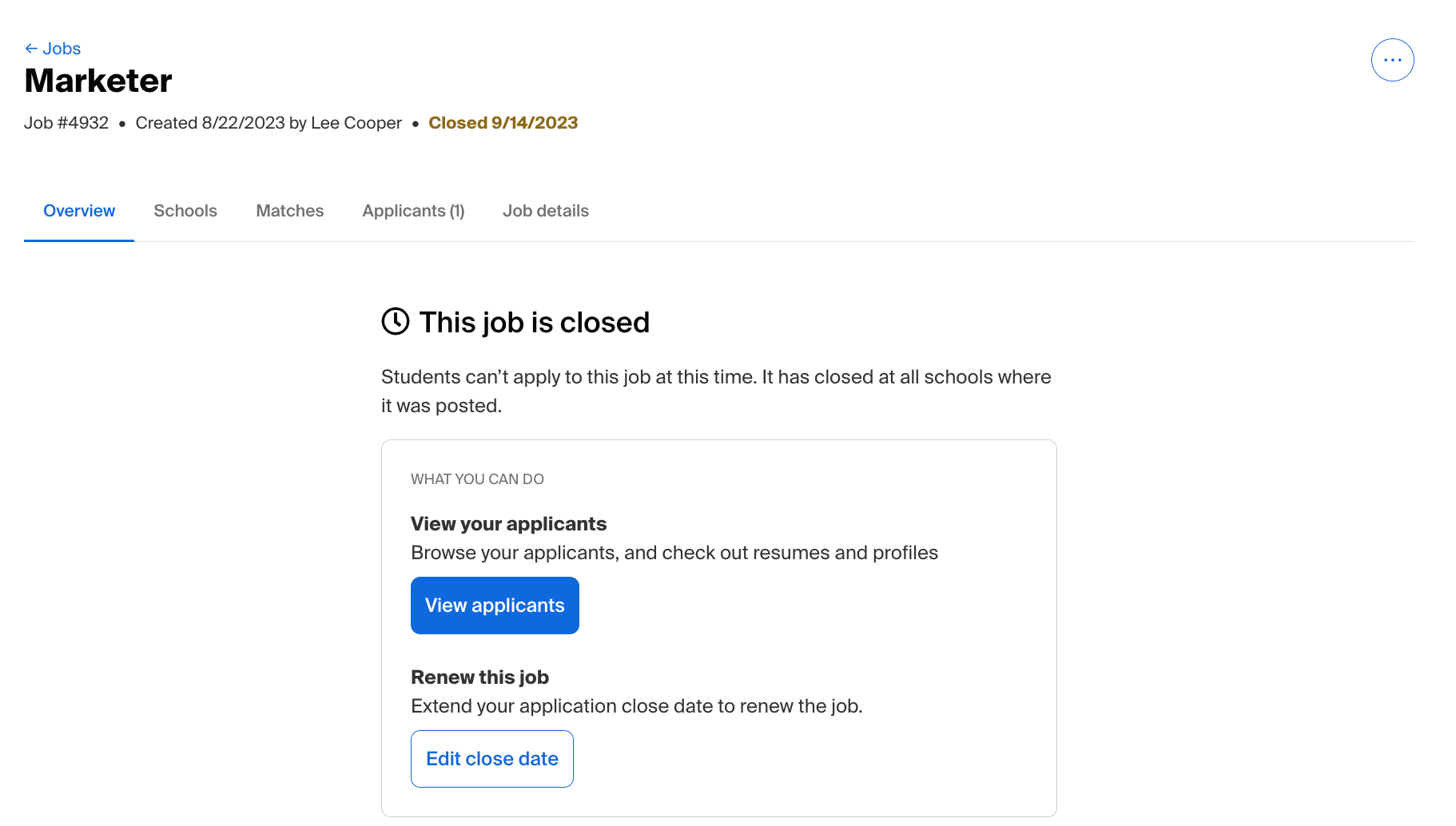
Task: Click Renew this job section heading
Action: (479, 677)
